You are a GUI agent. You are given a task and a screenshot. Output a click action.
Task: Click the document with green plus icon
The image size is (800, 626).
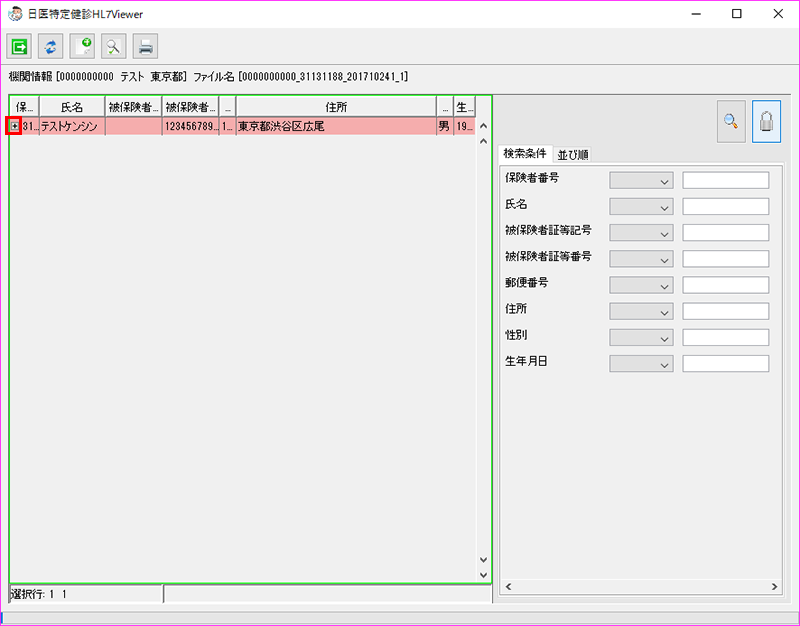click(82, 46)
